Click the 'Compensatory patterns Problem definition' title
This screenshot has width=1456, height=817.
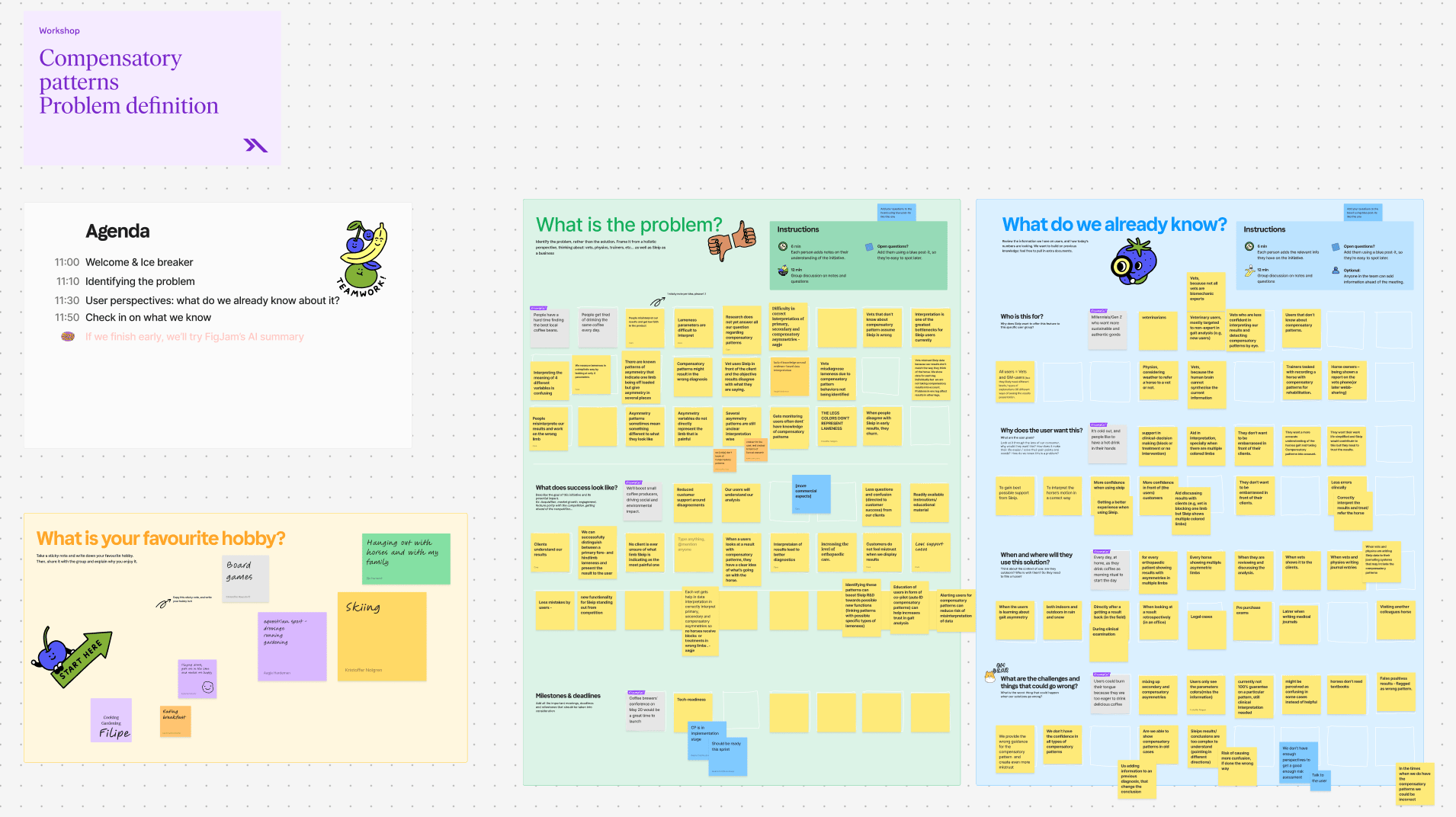point(129,82)
